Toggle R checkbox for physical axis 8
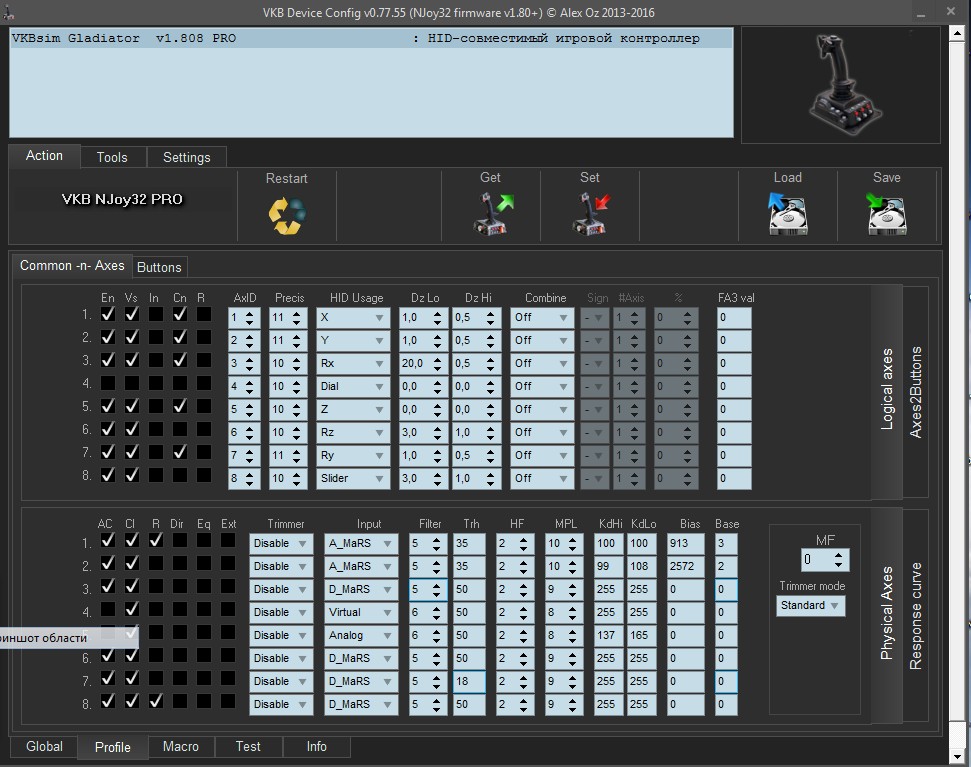 pos(156,701)
